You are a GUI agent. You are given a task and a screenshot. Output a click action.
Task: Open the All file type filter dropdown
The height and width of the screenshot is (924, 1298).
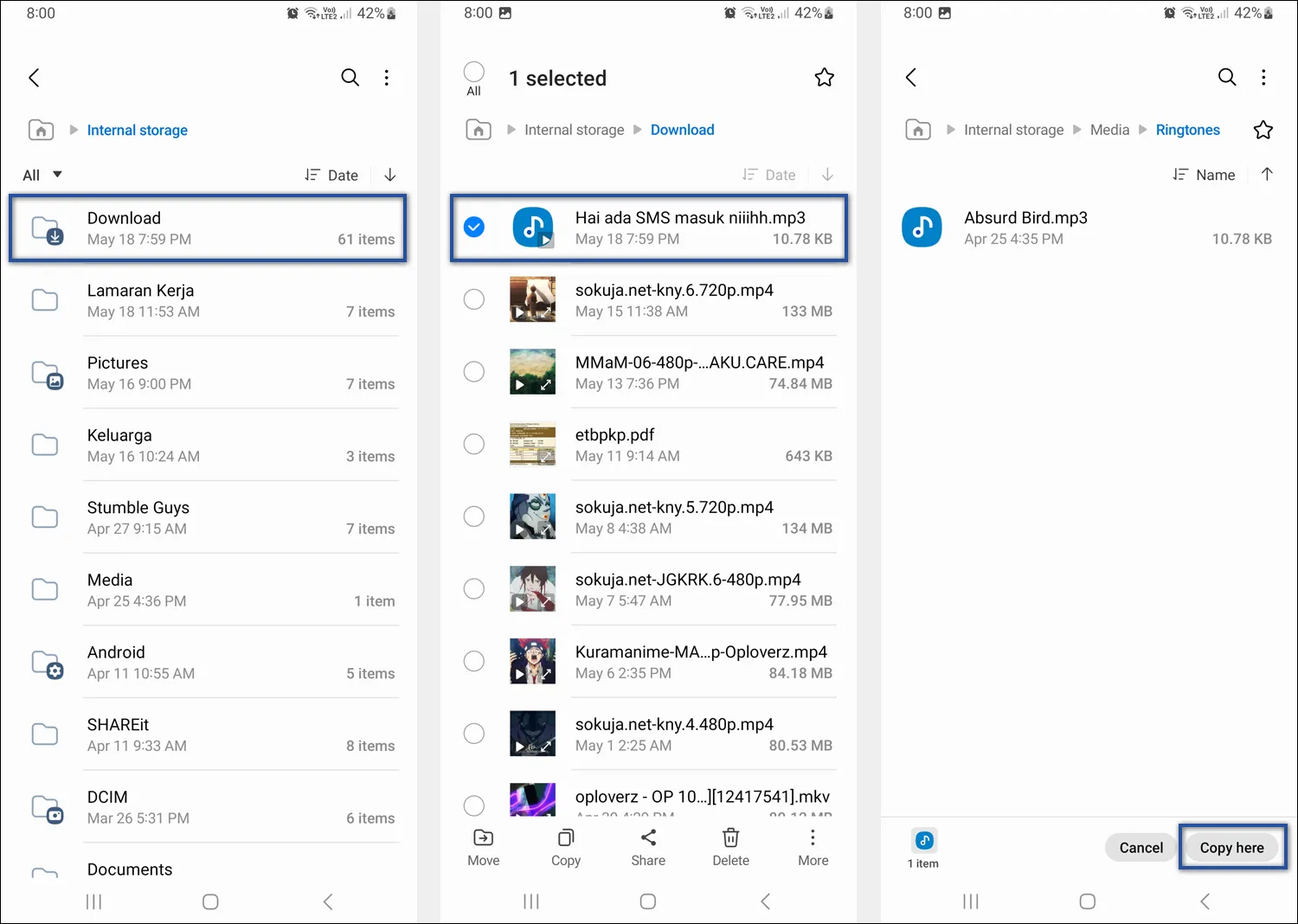point(40,174)
